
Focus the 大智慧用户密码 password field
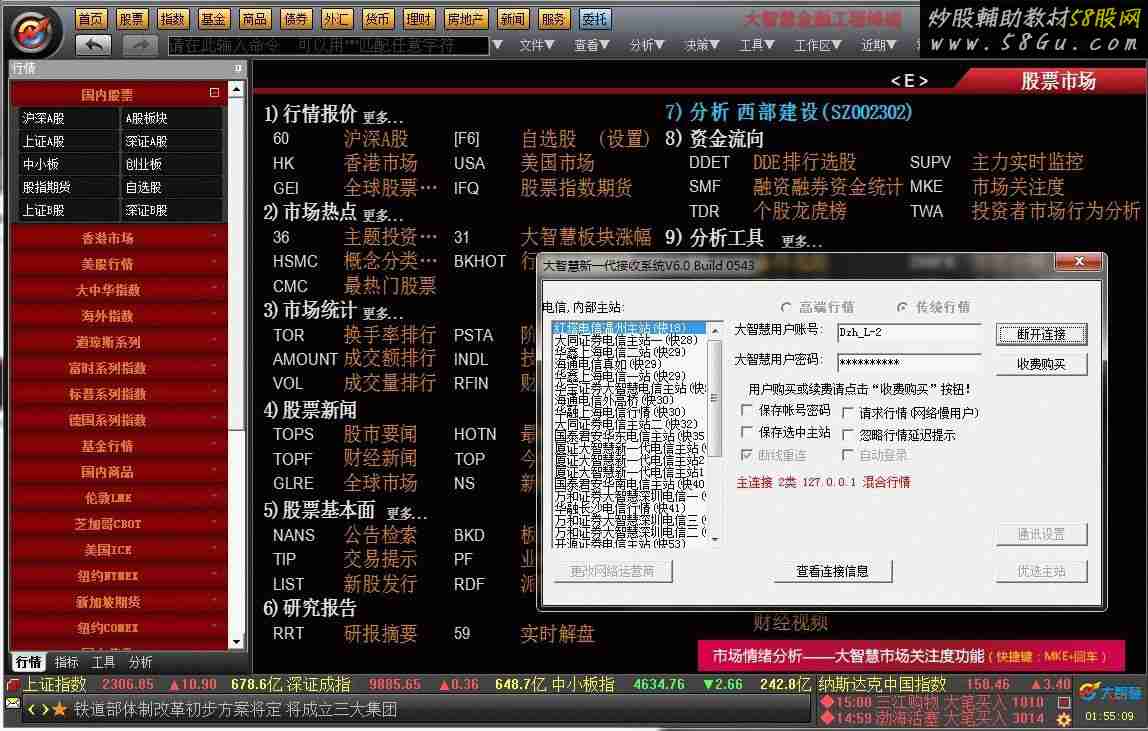tap(908, 362)
